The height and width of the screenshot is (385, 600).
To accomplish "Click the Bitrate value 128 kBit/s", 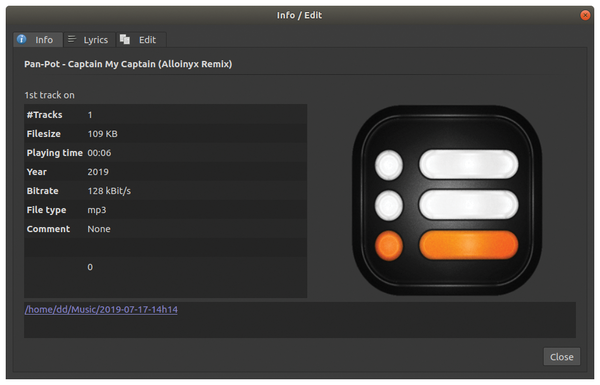I will [x=109, y=191].
